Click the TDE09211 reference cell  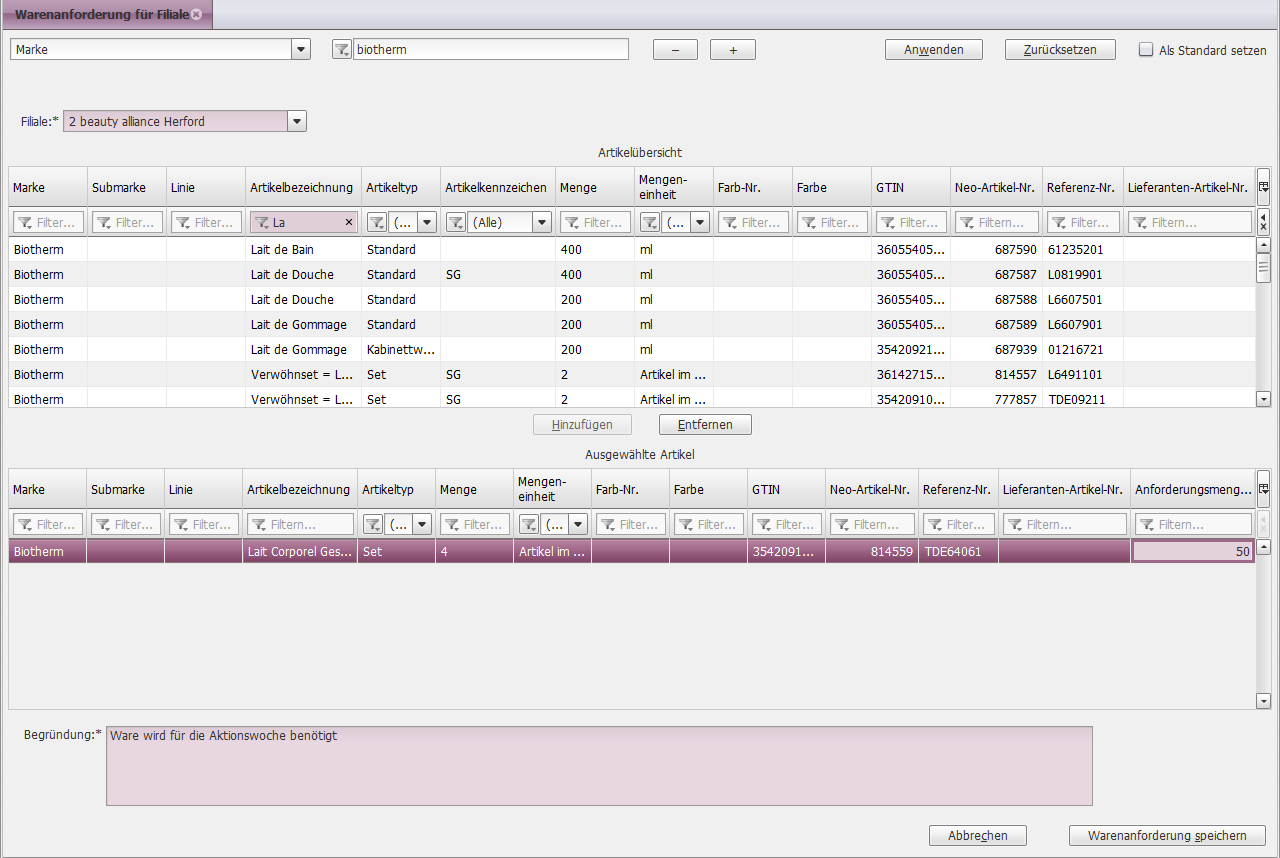coord(1082,399)
